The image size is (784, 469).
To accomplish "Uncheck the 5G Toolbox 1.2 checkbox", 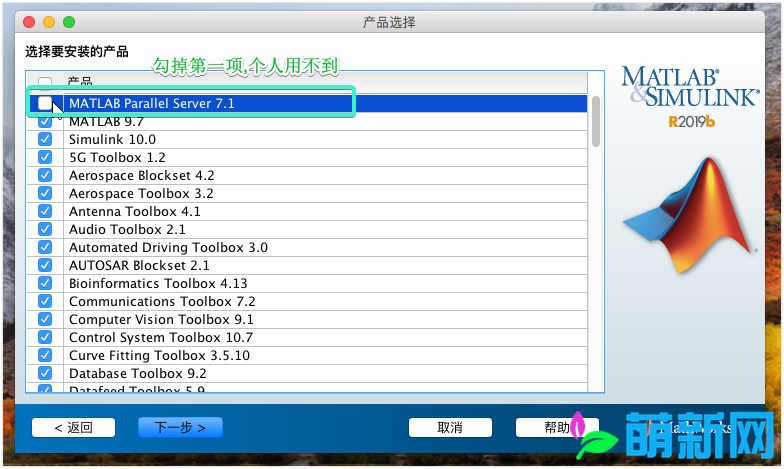I will tap(45, 157).
